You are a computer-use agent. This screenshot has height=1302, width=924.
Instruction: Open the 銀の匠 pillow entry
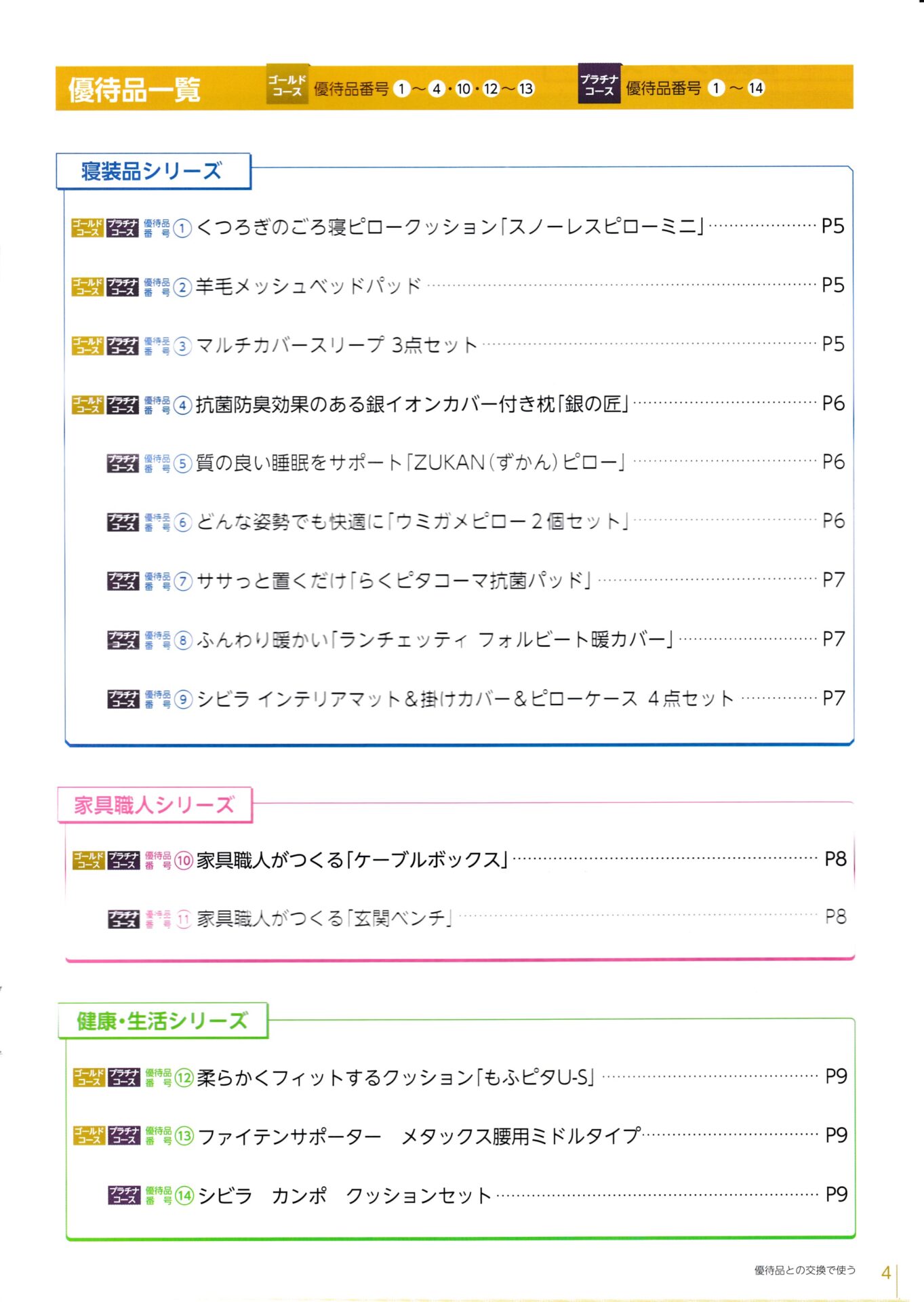click(412, 404)
